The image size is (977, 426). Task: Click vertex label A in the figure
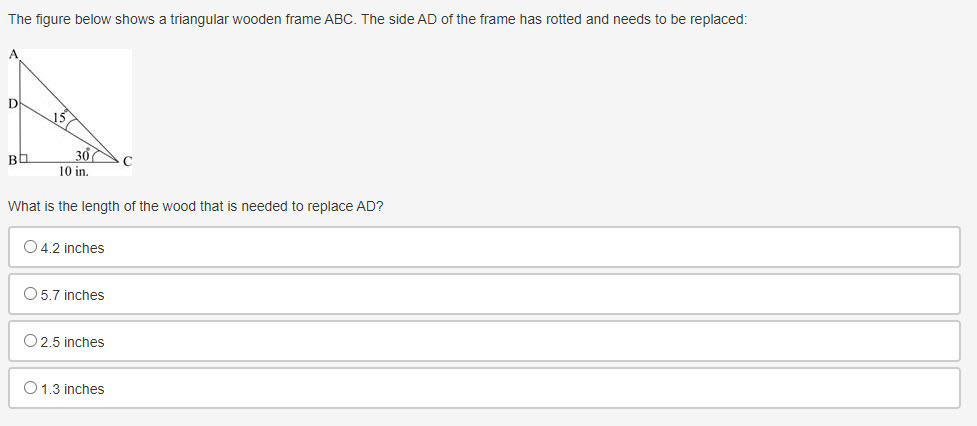click(13, 54)
